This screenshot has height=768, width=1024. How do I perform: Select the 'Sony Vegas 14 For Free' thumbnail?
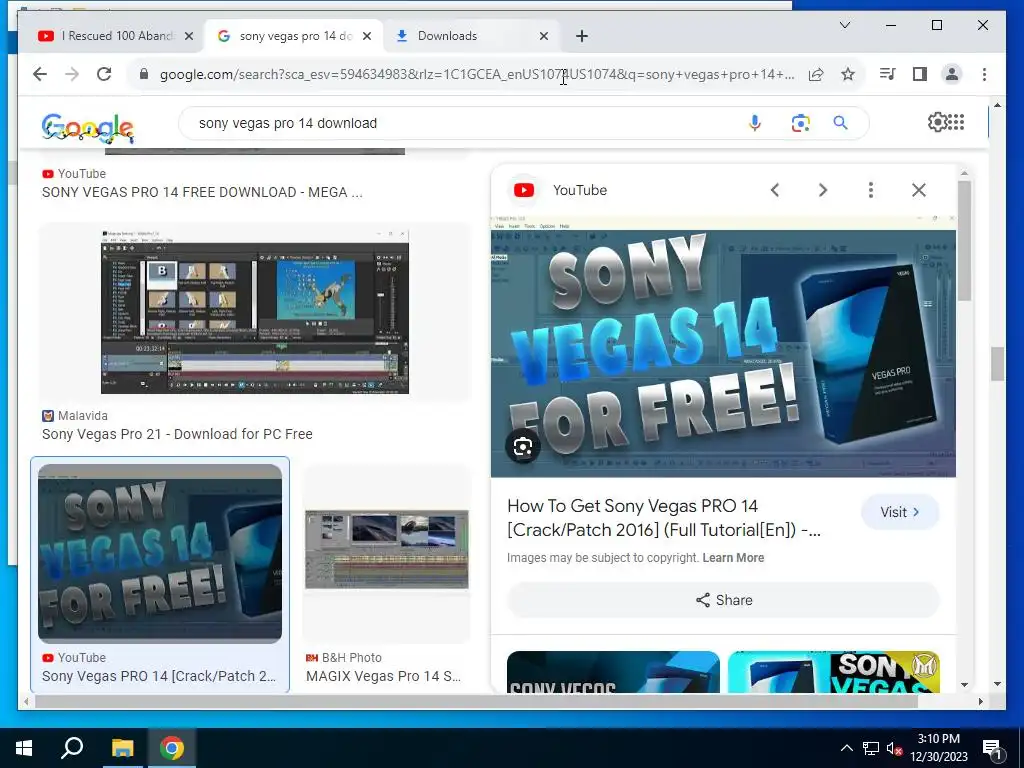click(160, 553)
